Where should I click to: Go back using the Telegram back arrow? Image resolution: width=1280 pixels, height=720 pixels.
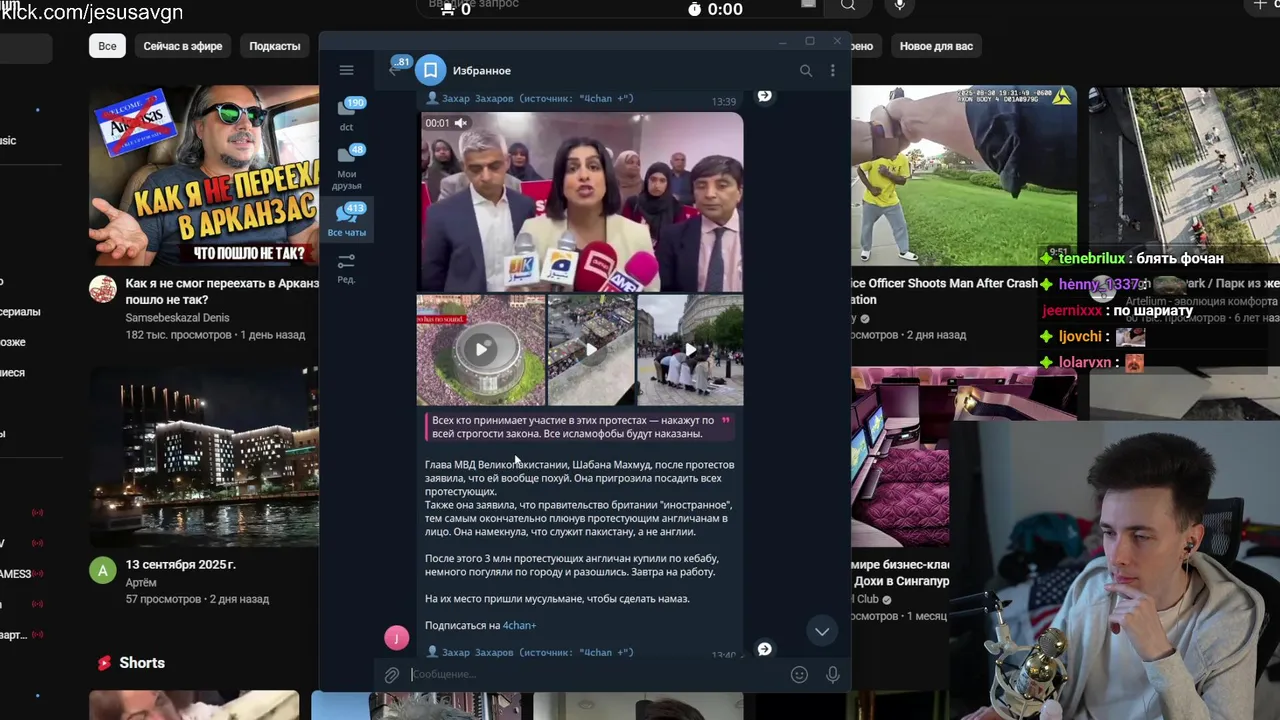pyautogui.click(x=393, y=70)
